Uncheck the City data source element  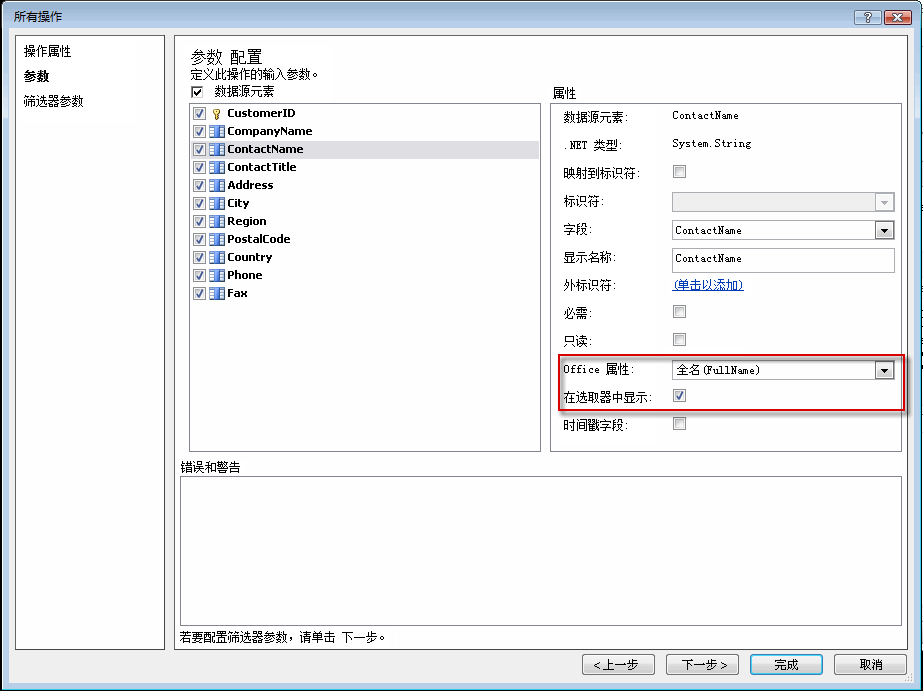(199, 203)
